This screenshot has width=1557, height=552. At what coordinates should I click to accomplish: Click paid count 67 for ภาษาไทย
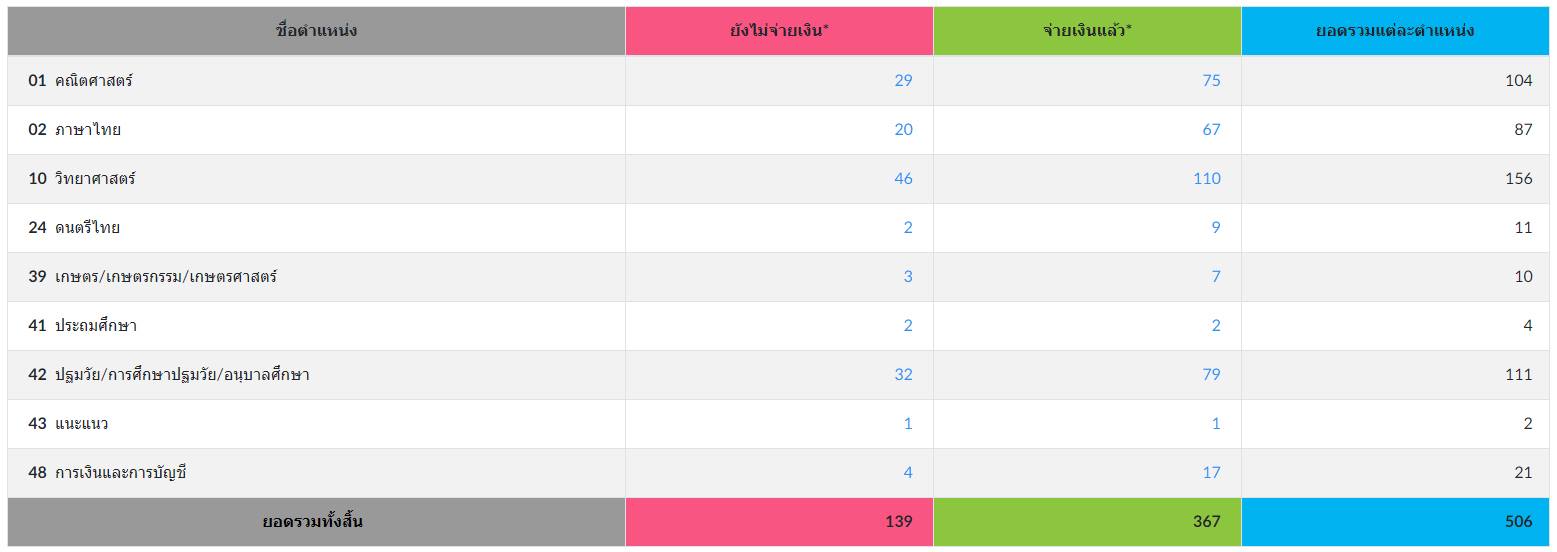click(1211, 129)
